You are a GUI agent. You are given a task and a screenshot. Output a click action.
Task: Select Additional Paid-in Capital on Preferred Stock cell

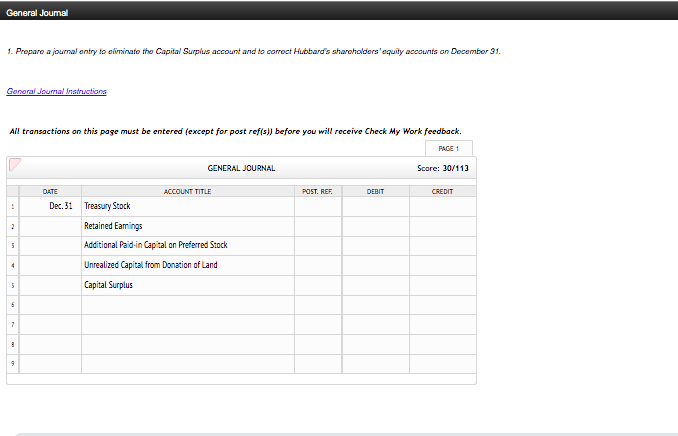click(188, 246)
